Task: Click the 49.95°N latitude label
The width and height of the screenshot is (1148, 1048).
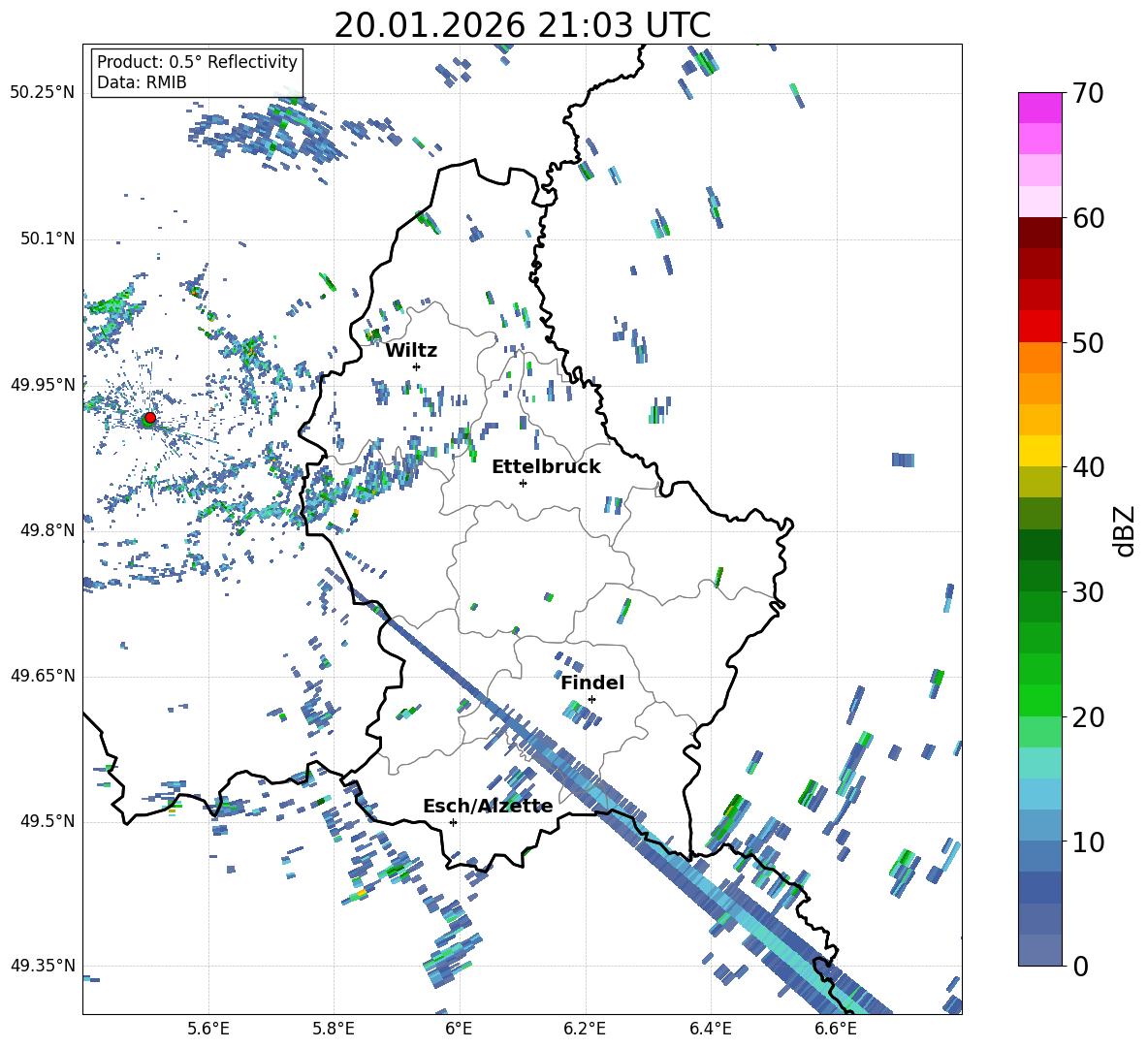Action: pyautogui.click(x=43, y=385)
